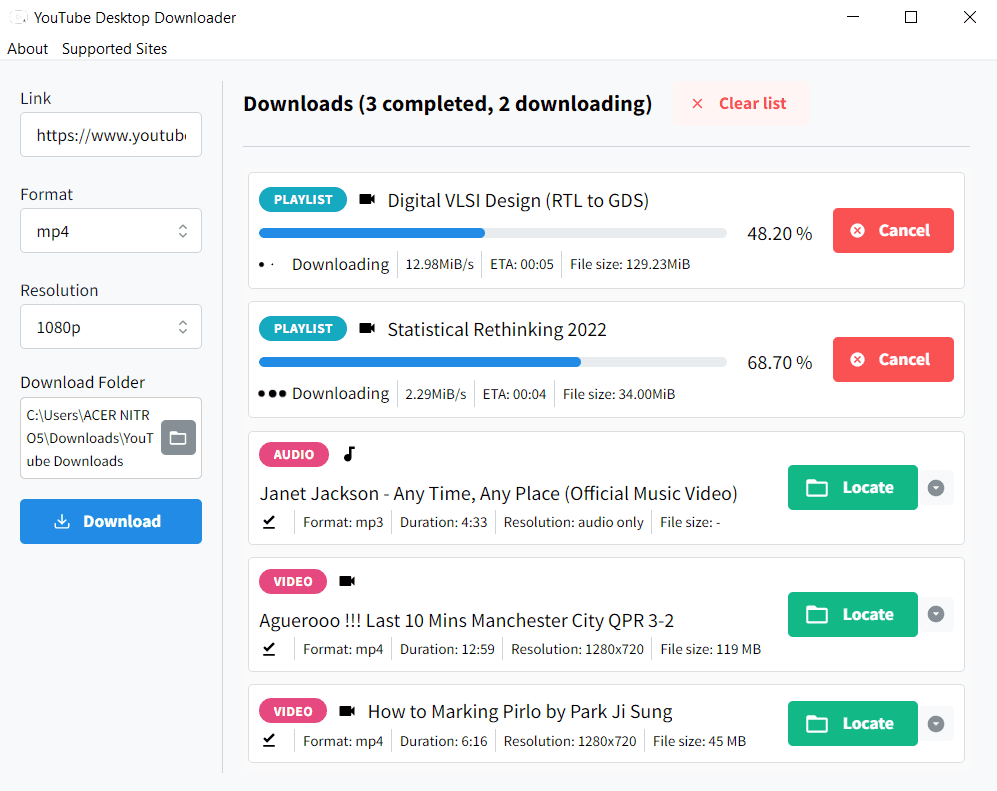Click camera icon beside Statistical Rethinking 2022

point(367,329)
